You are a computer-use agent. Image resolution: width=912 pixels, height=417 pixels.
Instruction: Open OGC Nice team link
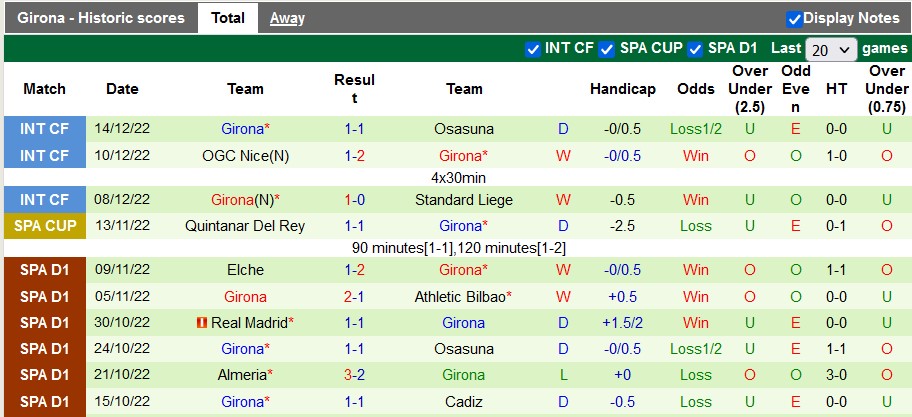pos(245,156)
